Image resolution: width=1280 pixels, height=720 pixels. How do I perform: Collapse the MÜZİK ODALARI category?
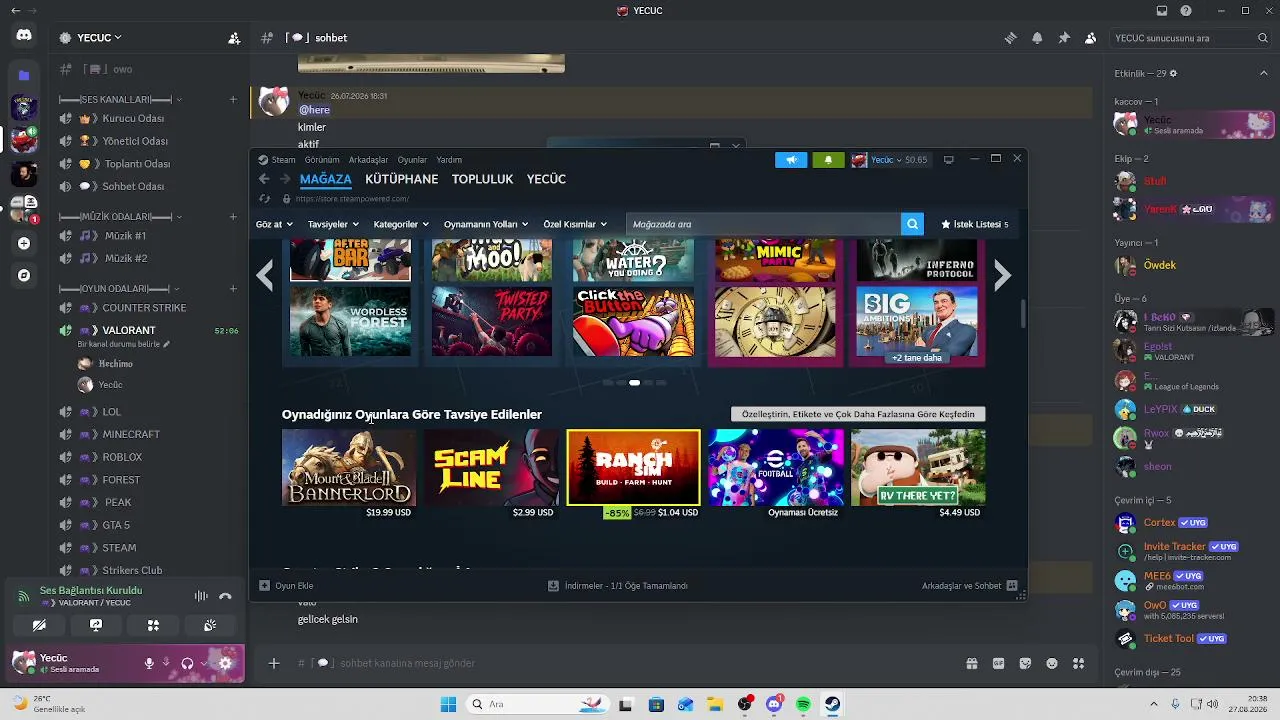(120, 216)
